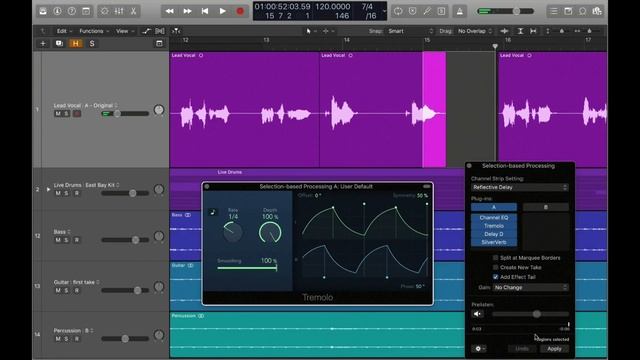Click the vertical auto zoom icon
Image resolution: width=640 pixels, height=360 pixels.
[x=520, y=31]
